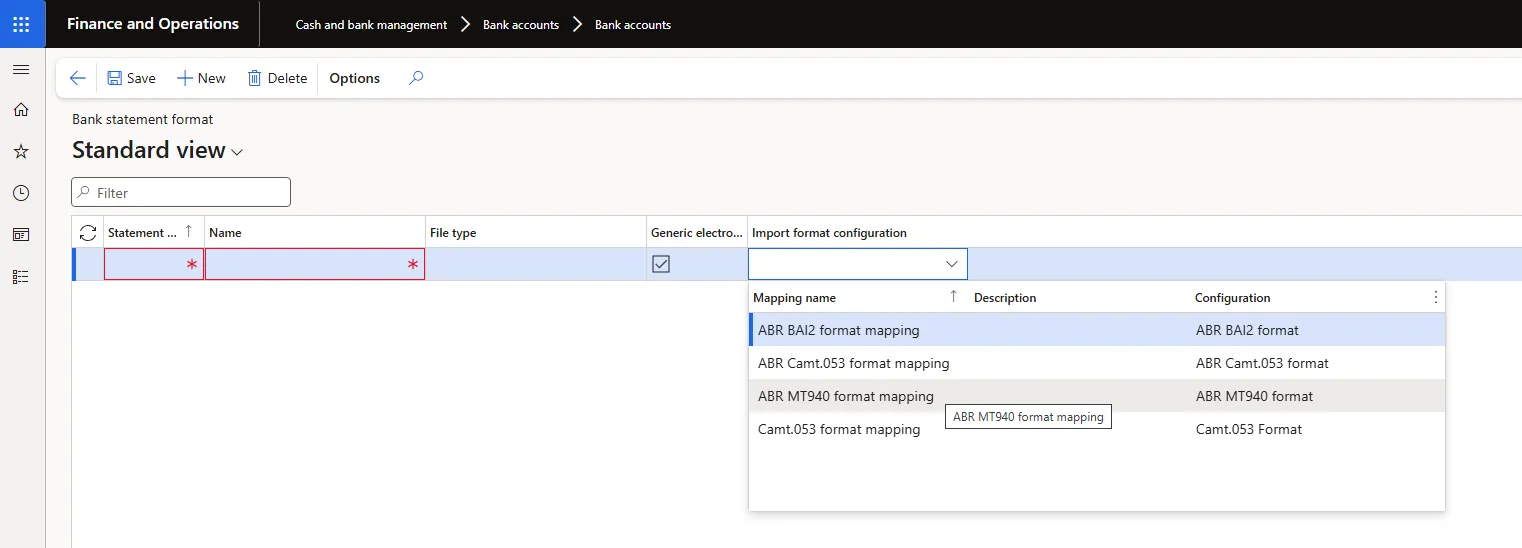This screenshot has height=548, width=1522.
Task: Click the row selector of the new row
Action: pos(88,264)
